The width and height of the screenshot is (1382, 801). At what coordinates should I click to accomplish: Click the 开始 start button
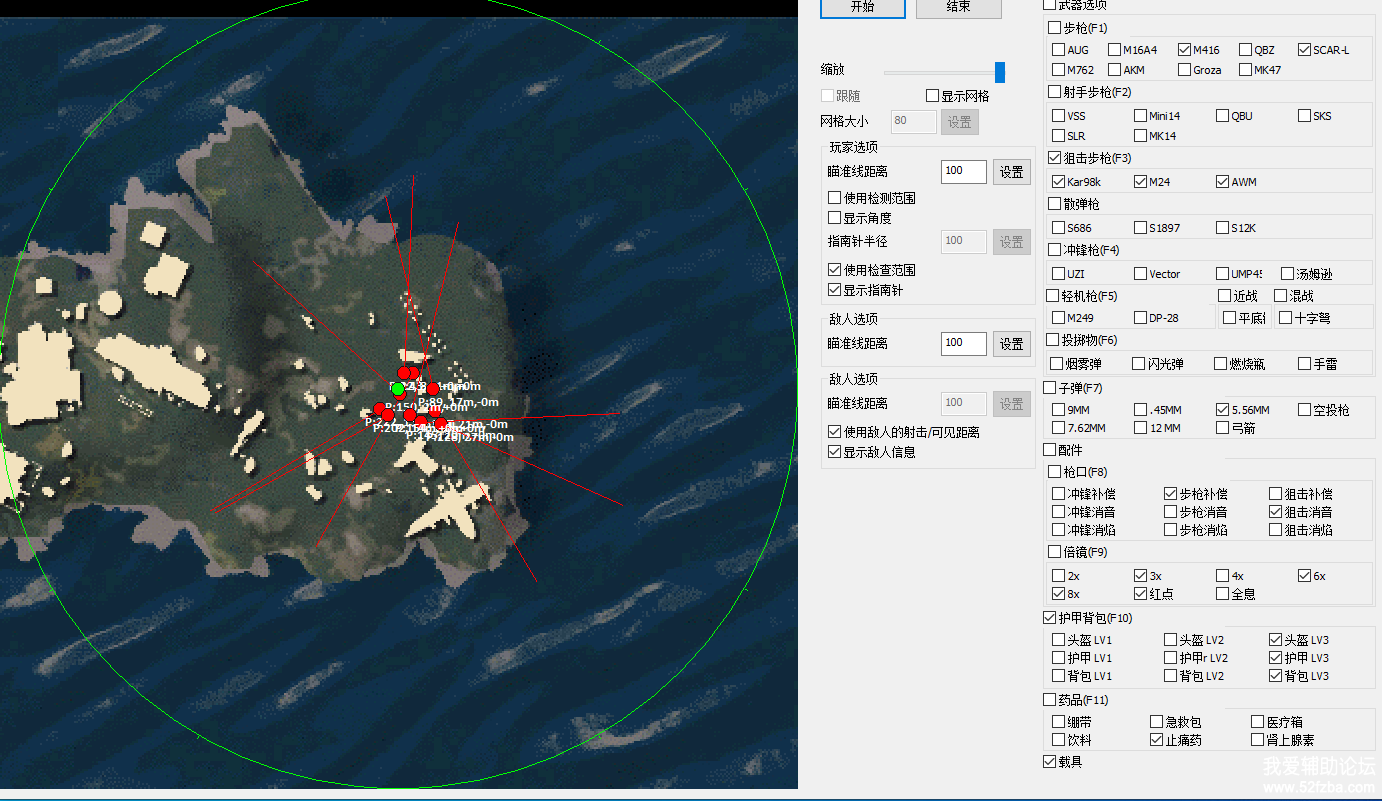click(x=862, y=7)
